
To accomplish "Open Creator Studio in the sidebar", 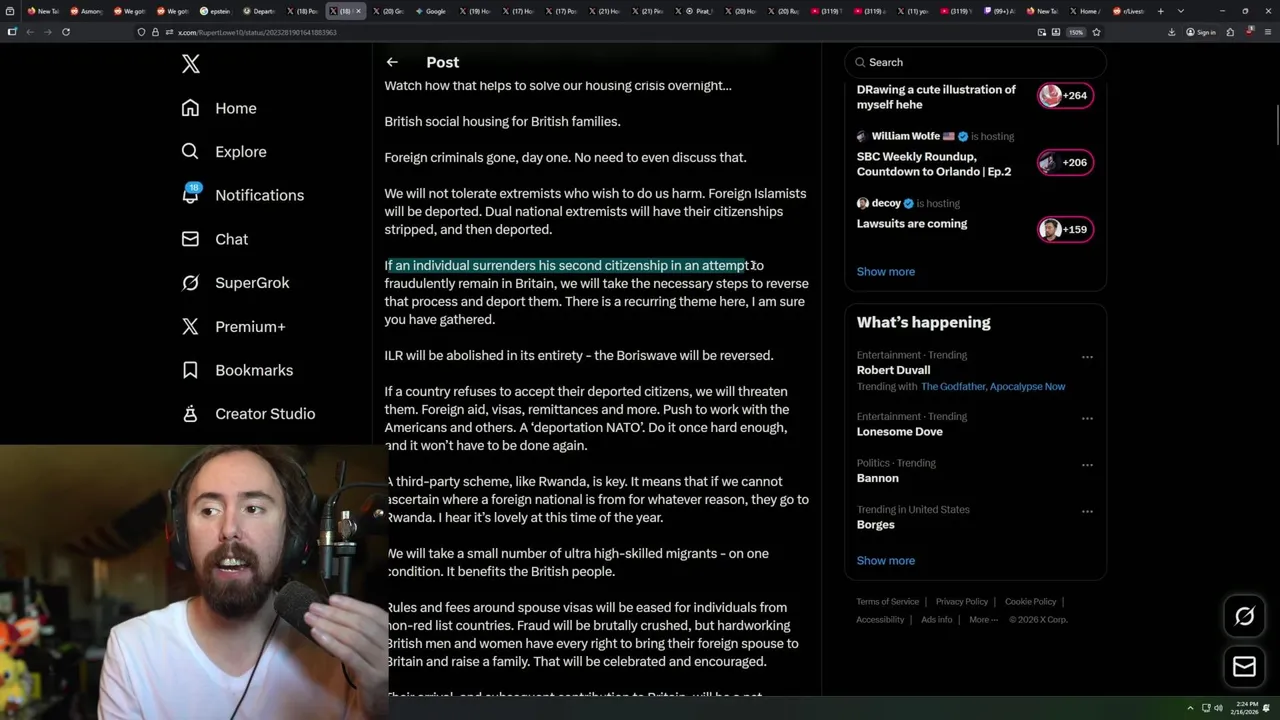I will tap(248, 414).
